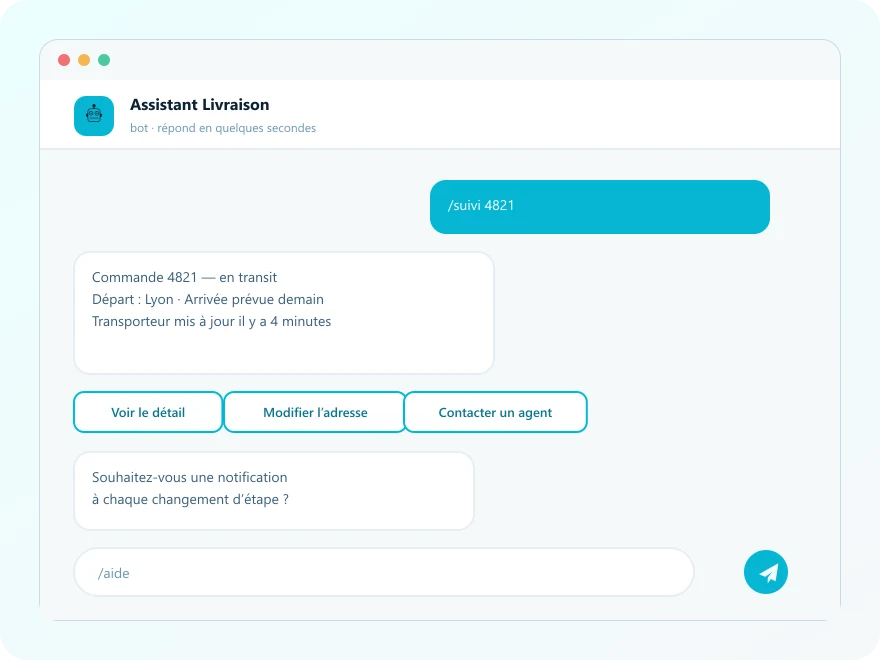
Task: Click 'Transporteur mis à jour il y a 4 minutes'
Action: [211, 322]
